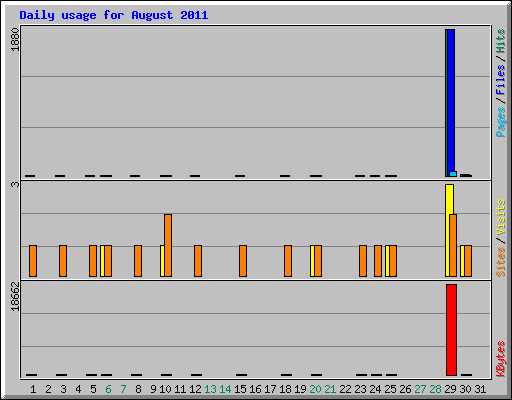Click day label 29 on the x-axis

tap(450, 389)
